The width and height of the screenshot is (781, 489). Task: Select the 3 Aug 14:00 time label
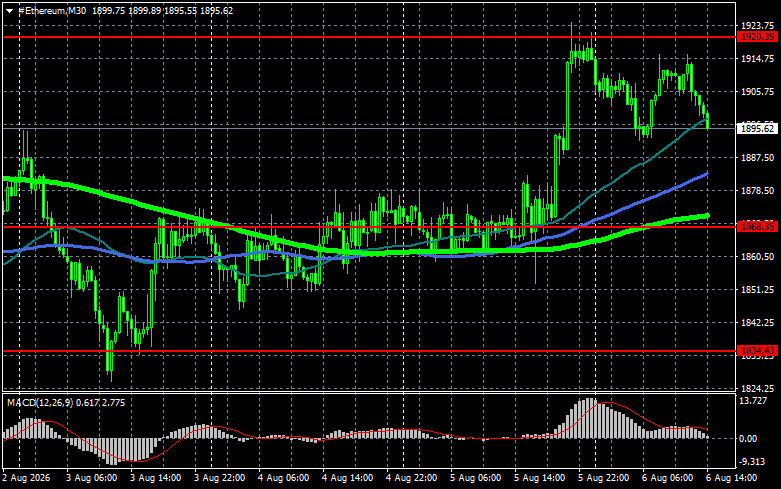(x=155, y=478)
